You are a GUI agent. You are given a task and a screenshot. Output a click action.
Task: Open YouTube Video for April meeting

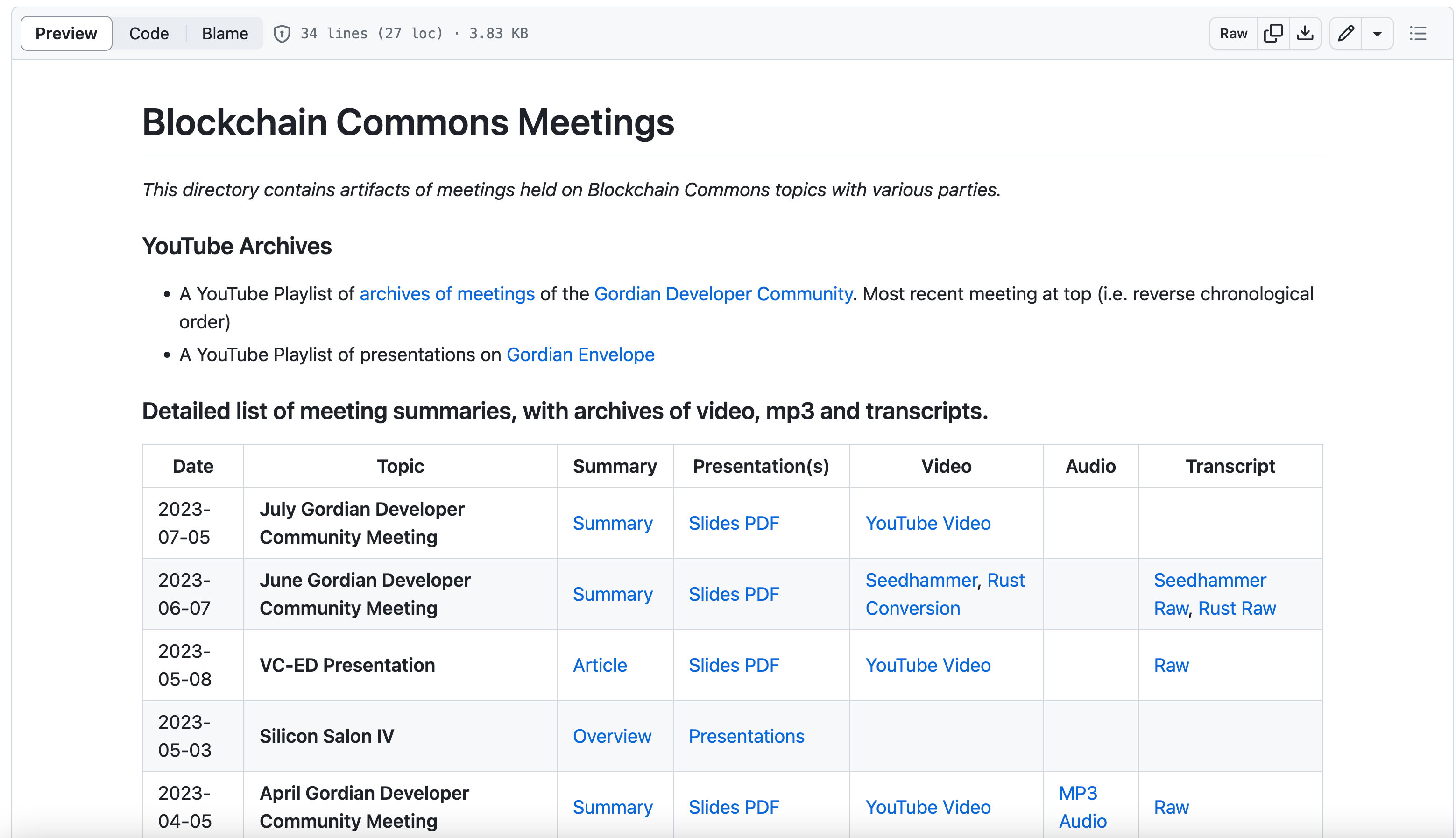(928, 807)
